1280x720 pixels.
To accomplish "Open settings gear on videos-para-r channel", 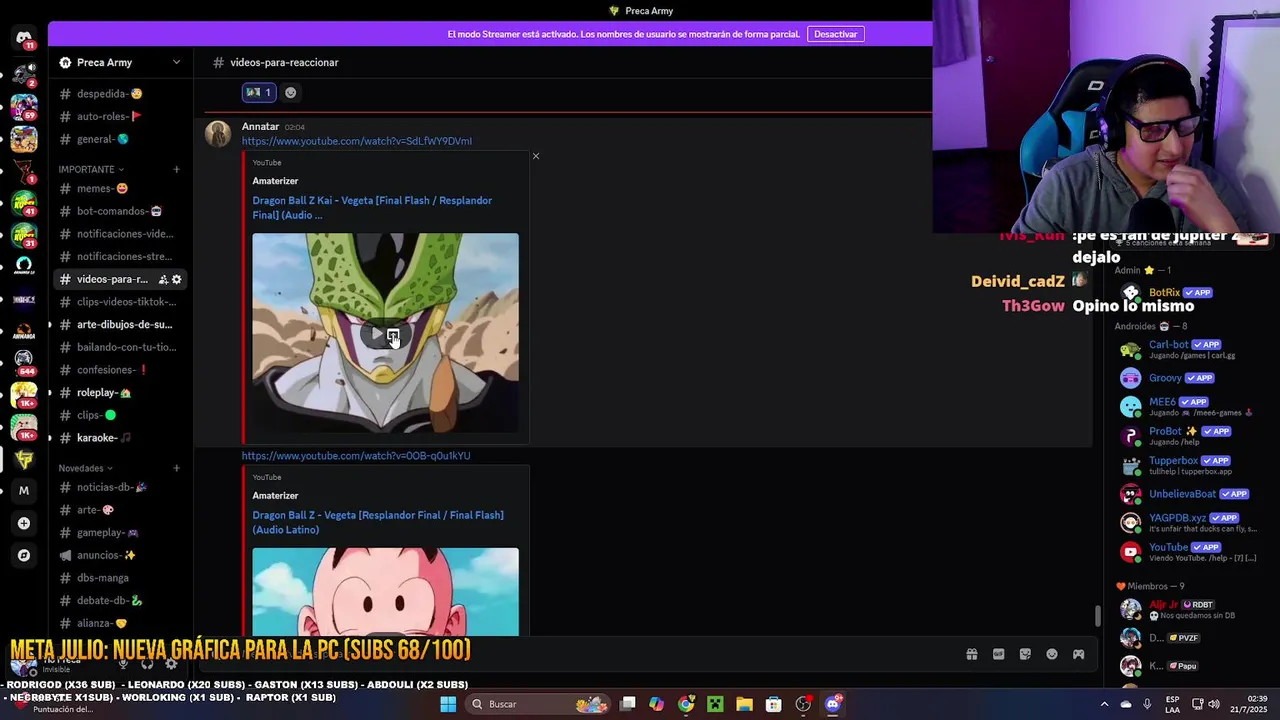I will [x=177, y=280].
